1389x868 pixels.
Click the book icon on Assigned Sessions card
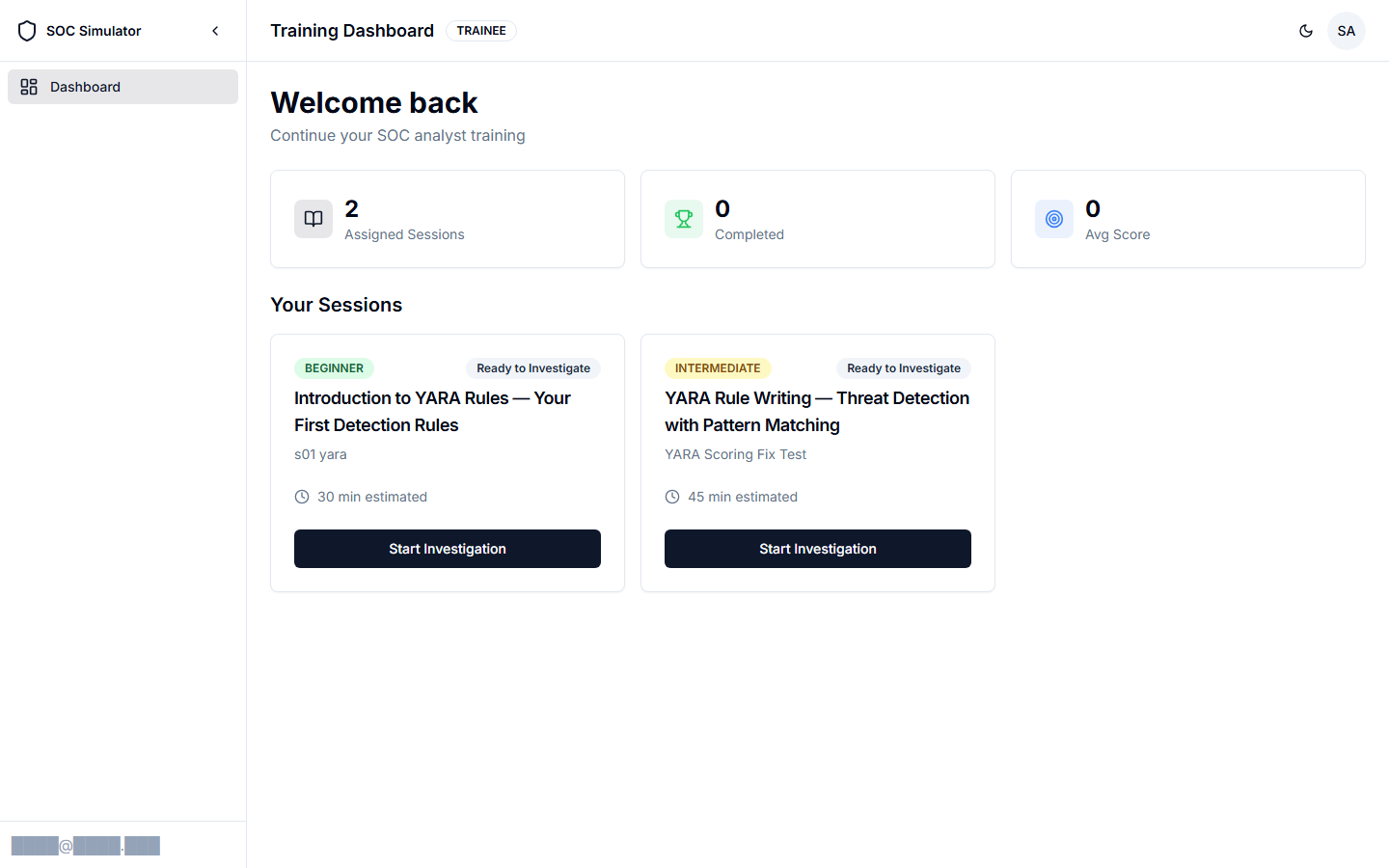click(313, 219)
